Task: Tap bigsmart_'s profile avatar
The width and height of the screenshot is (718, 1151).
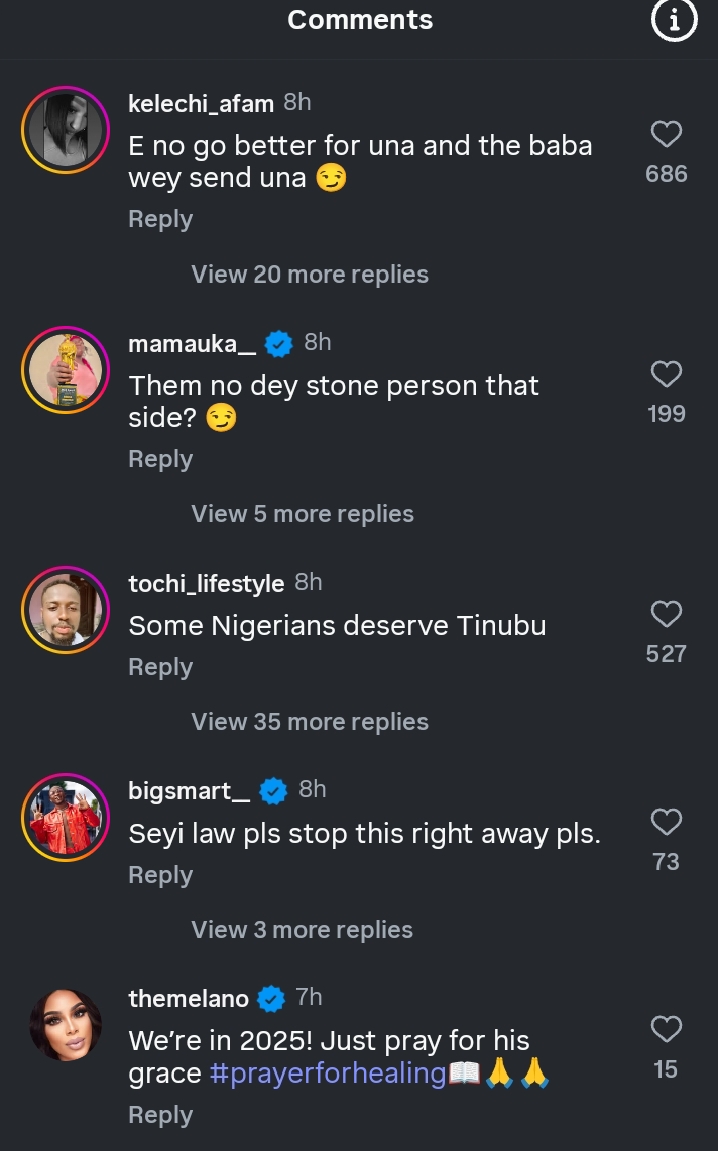Action: (65, 817)
